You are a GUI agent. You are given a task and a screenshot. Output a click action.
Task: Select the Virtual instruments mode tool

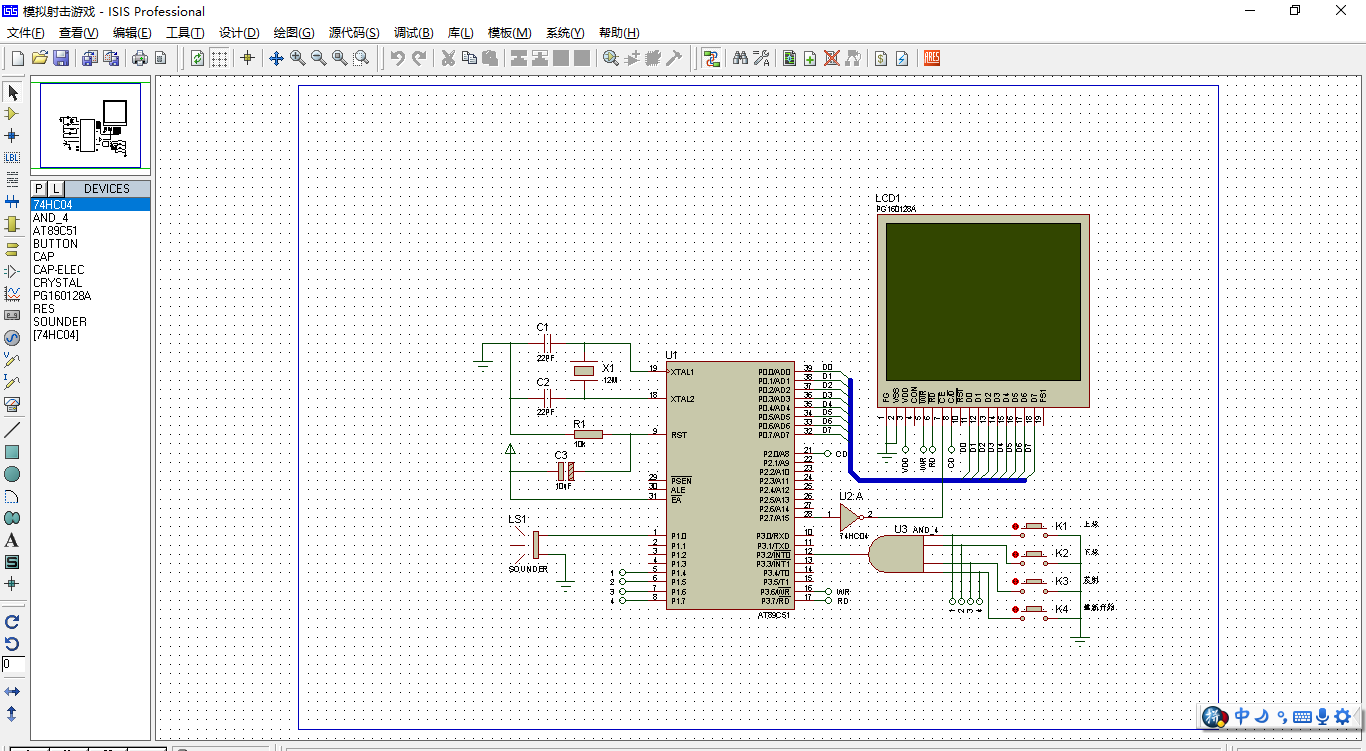(x=12, y=404)
